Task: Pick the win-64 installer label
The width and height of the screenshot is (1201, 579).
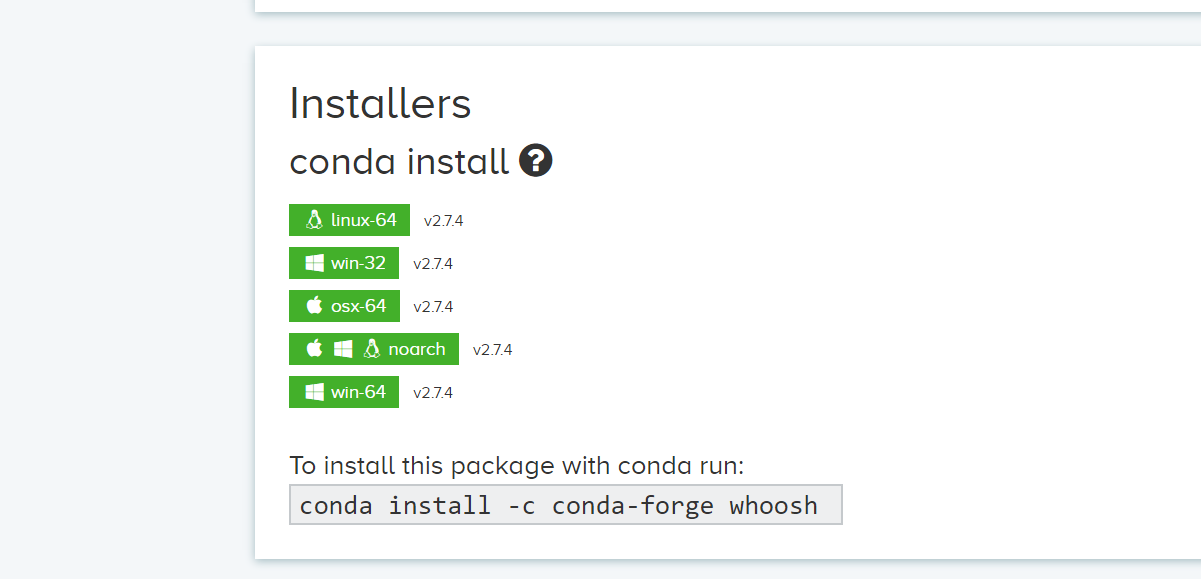Action: click(358, 392)
